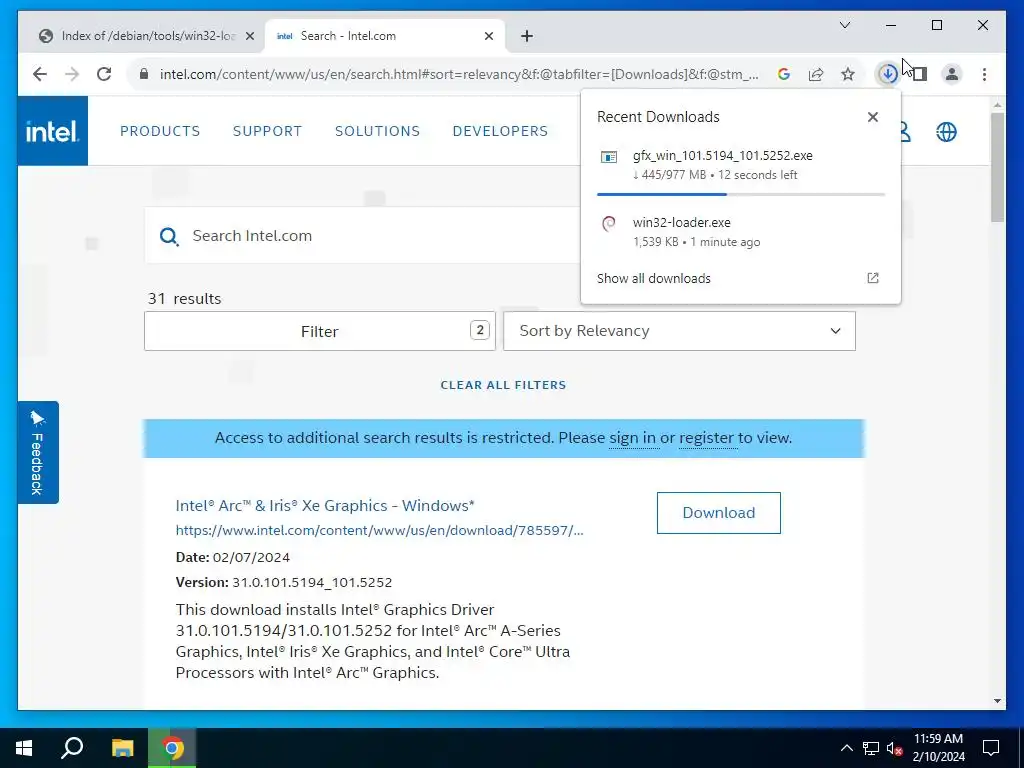The width and height of the screenshot is (1024, 768).
Task: Click the sign in link
Action: [x=632, y=438]
